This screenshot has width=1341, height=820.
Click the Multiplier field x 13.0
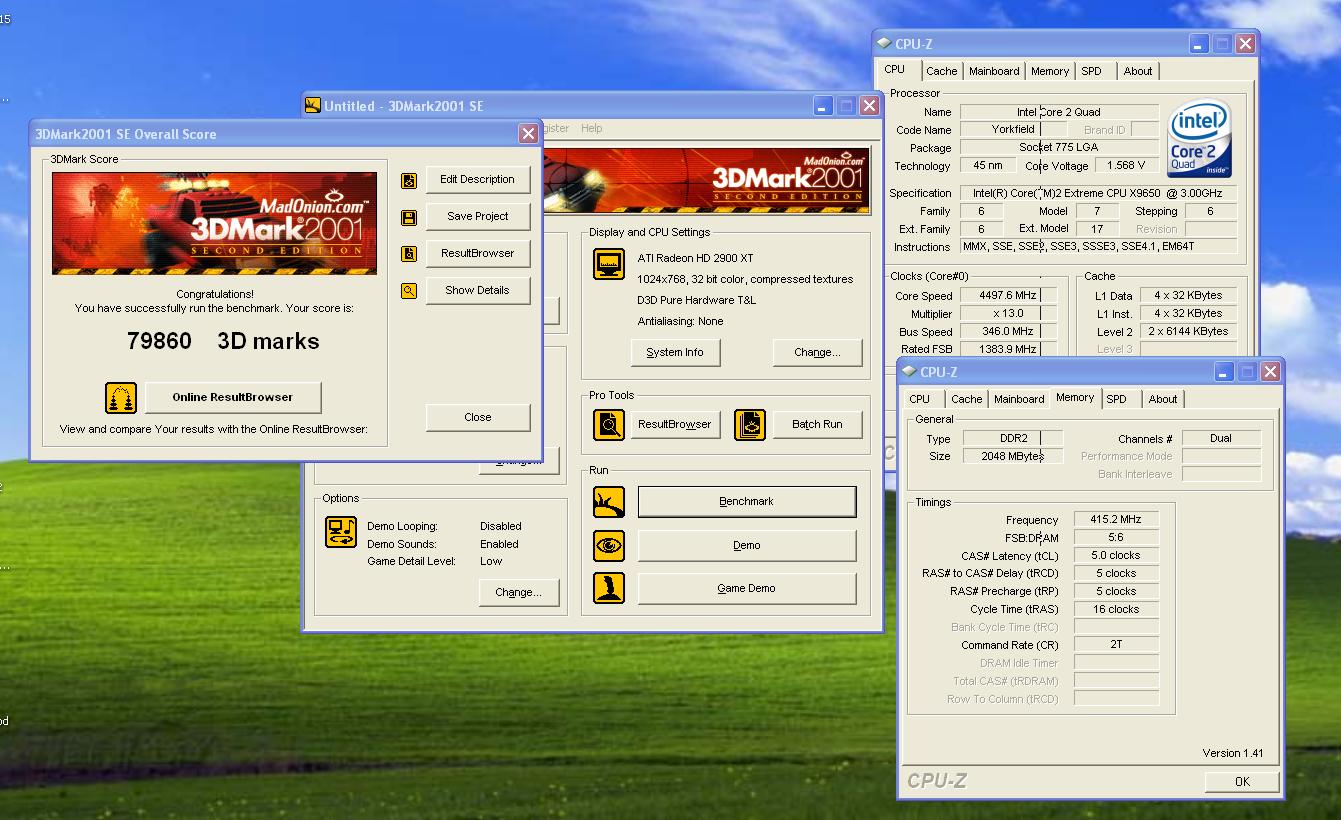[x=1008, y=313]
